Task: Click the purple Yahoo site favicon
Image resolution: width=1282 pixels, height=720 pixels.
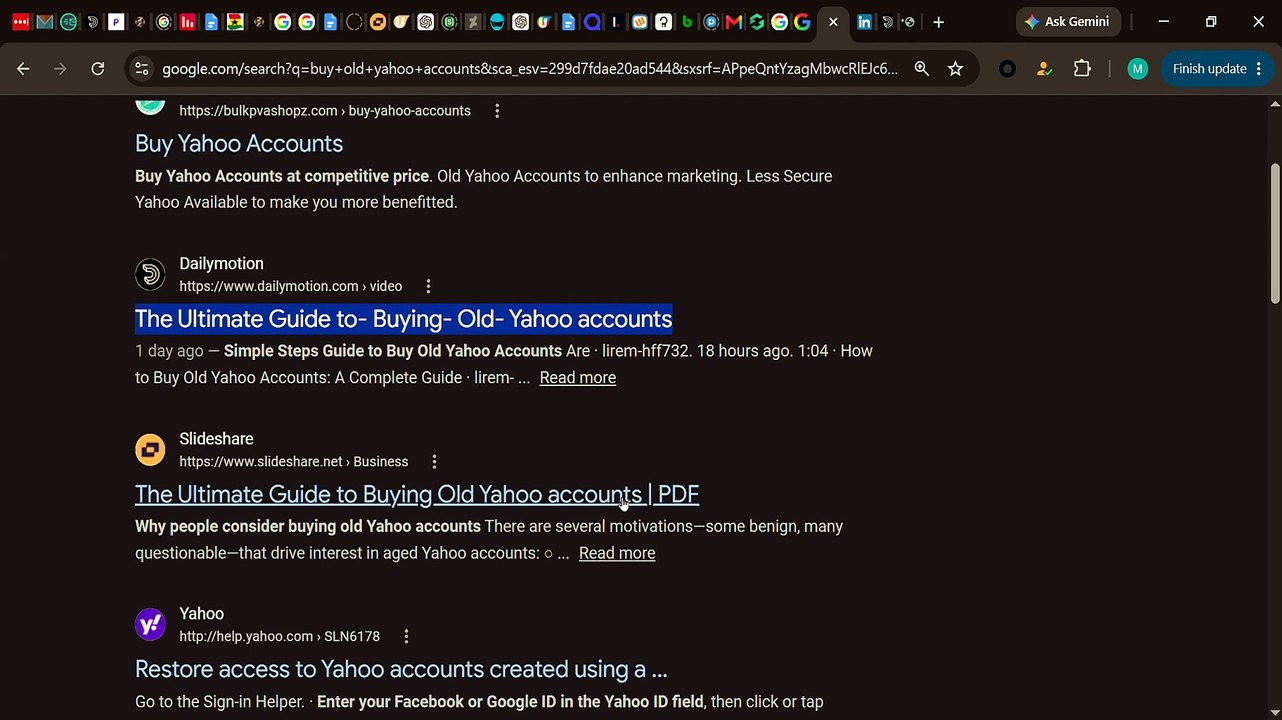Action: point(150,625)
